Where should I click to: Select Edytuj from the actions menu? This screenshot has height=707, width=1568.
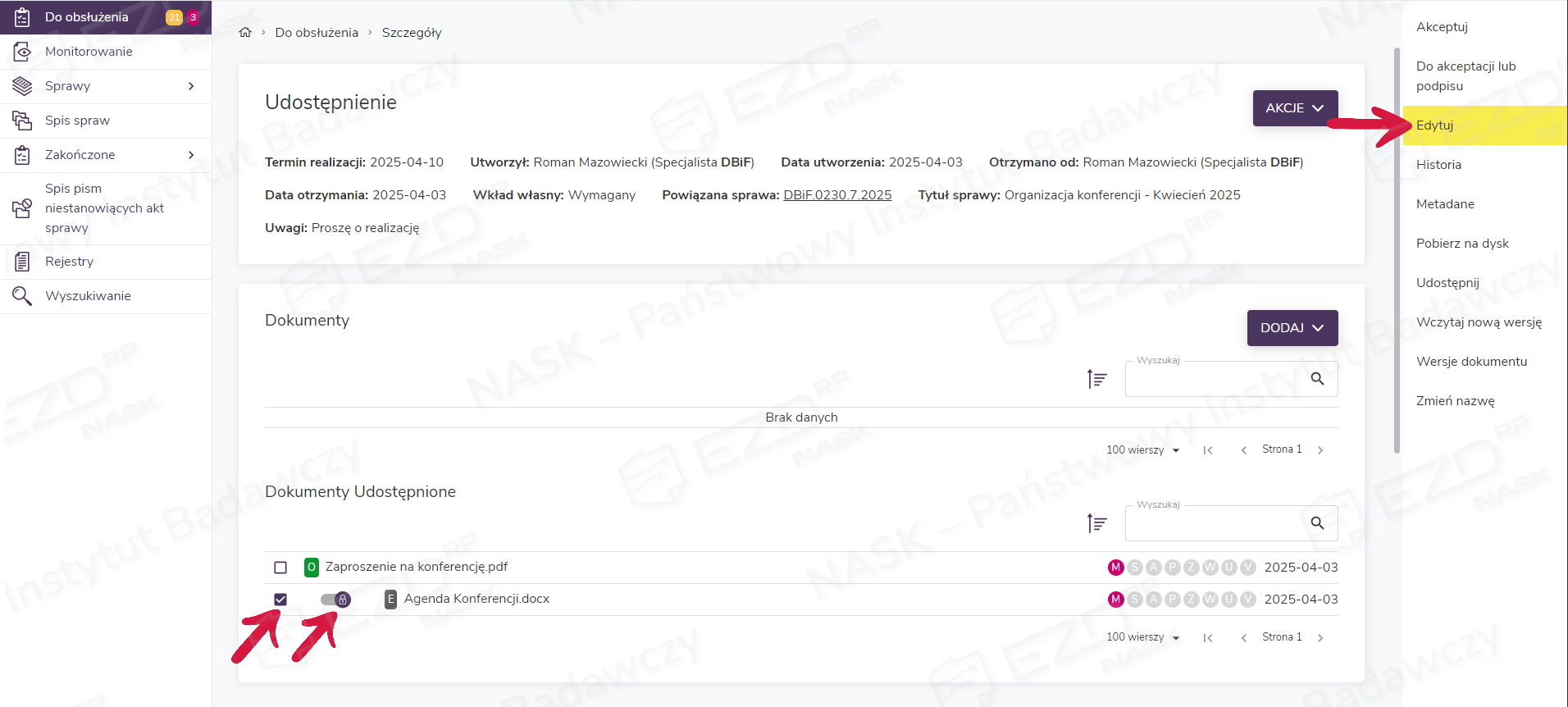(x=1434, y=125)
